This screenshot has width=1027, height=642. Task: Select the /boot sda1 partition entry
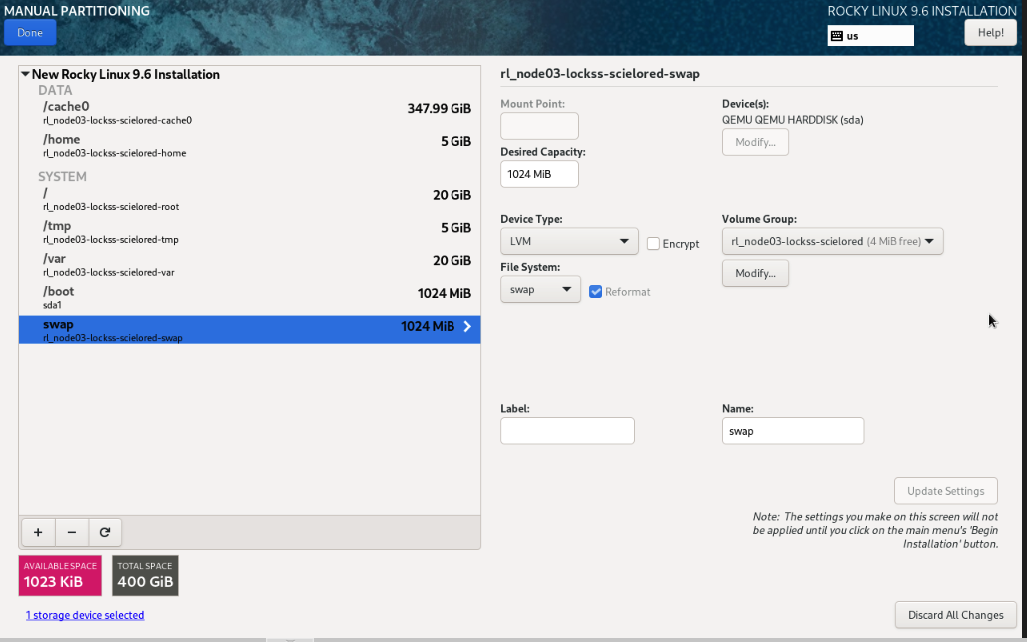pos(249,298)
